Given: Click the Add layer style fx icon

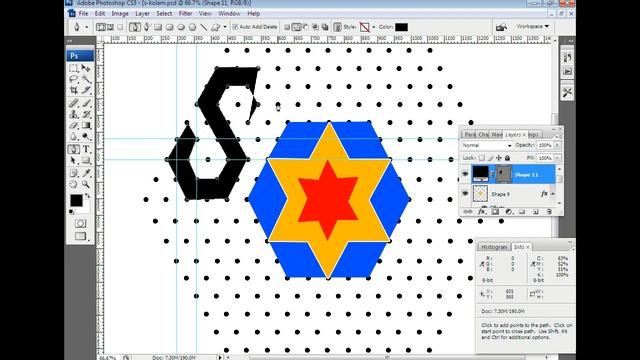Looking at the screenshot, I should pyautogui.click(x=482, y=211).
